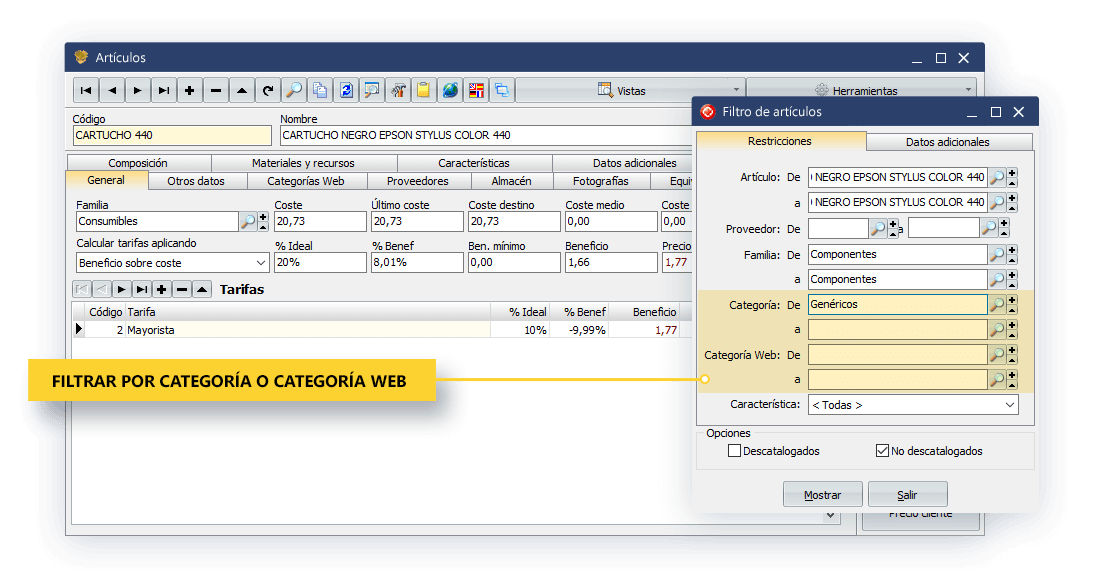Click the add new article plus icon
This screenshot has height=572, width=1100.
pyautogui.click(x=190, y=90)
